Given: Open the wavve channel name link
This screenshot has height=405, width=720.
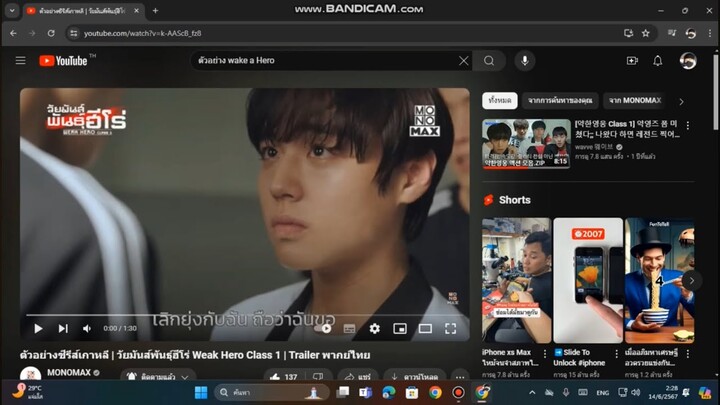Looking at the screenshot, I should (x=594, y=147).
